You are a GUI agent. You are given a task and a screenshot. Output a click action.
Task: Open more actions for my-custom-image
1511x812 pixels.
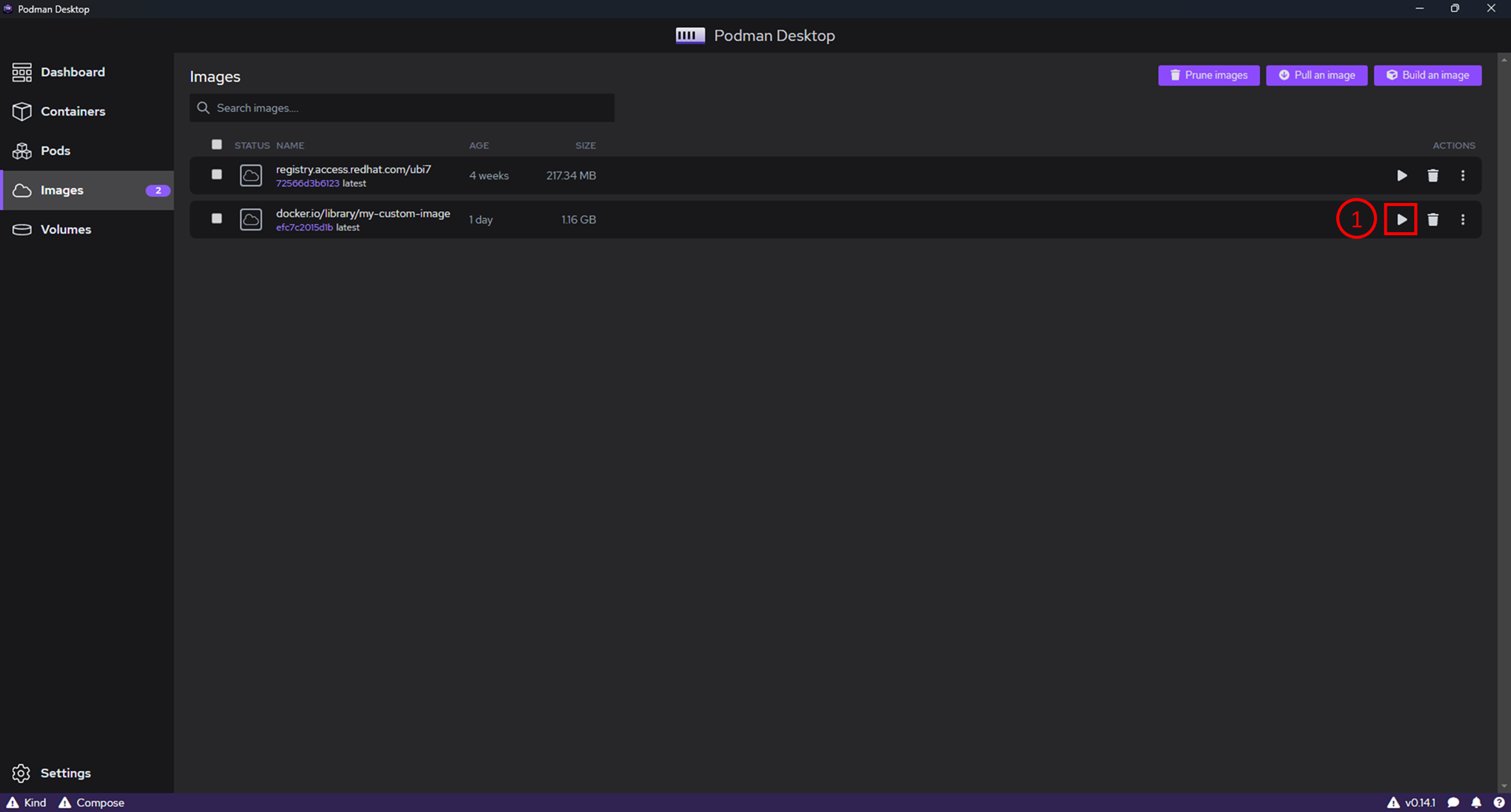(1463, 220)
